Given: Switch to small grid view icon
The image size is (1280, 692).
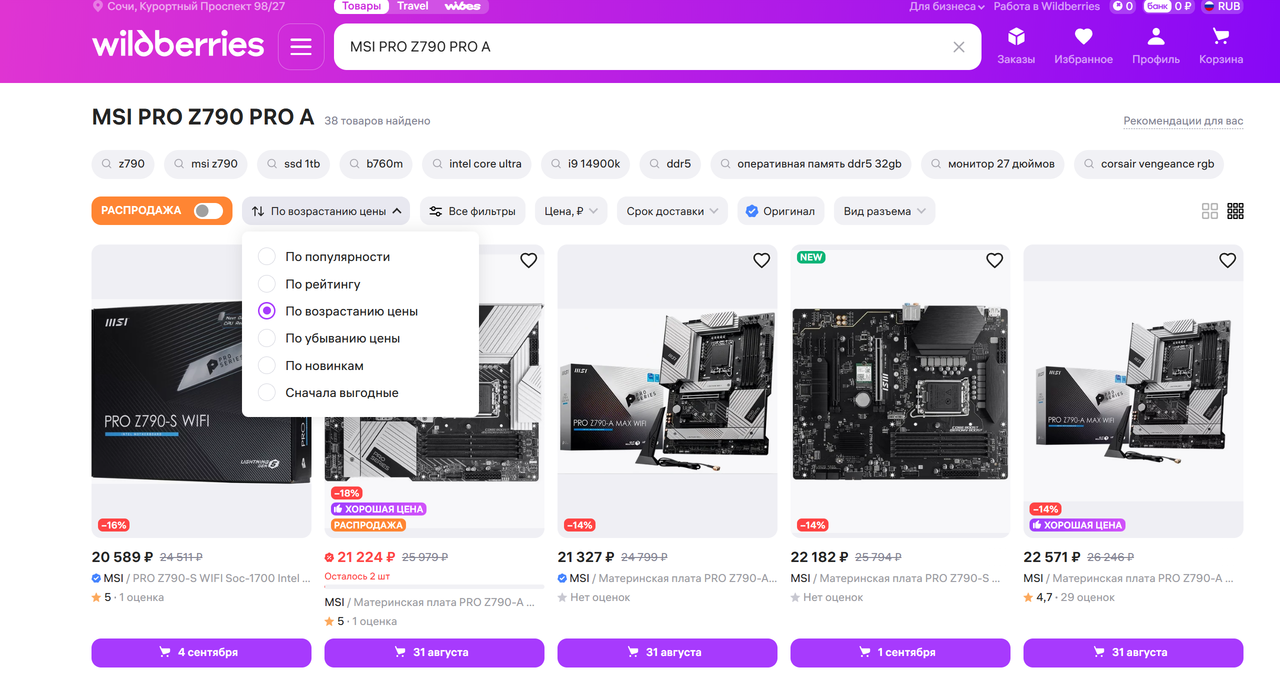Looking at the screenshot, I should tap(1235, 211).
